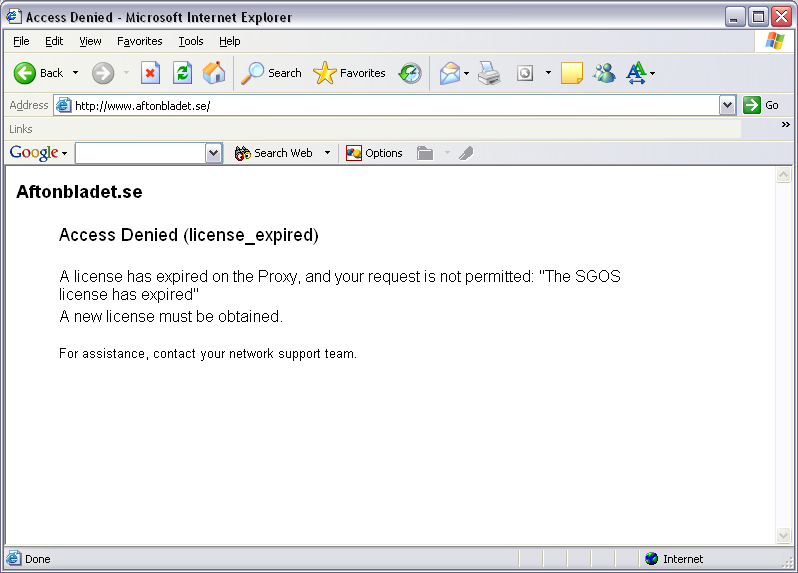
Task: Click Access Denied (license_expired) text
Action: click(x=189, y=235)
